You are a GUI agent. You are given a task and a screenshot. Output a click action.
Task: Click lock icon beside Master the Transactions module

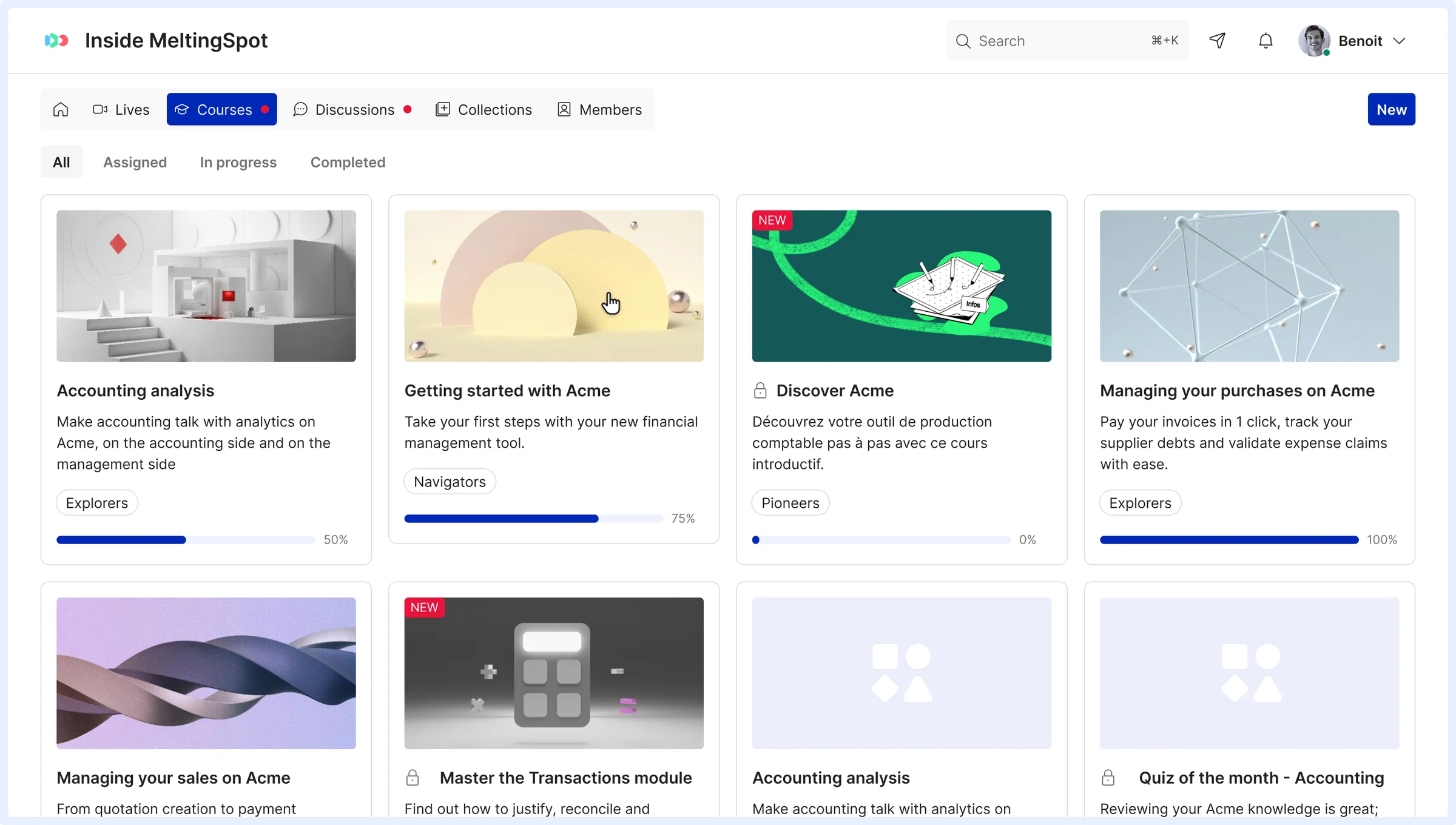413,777
